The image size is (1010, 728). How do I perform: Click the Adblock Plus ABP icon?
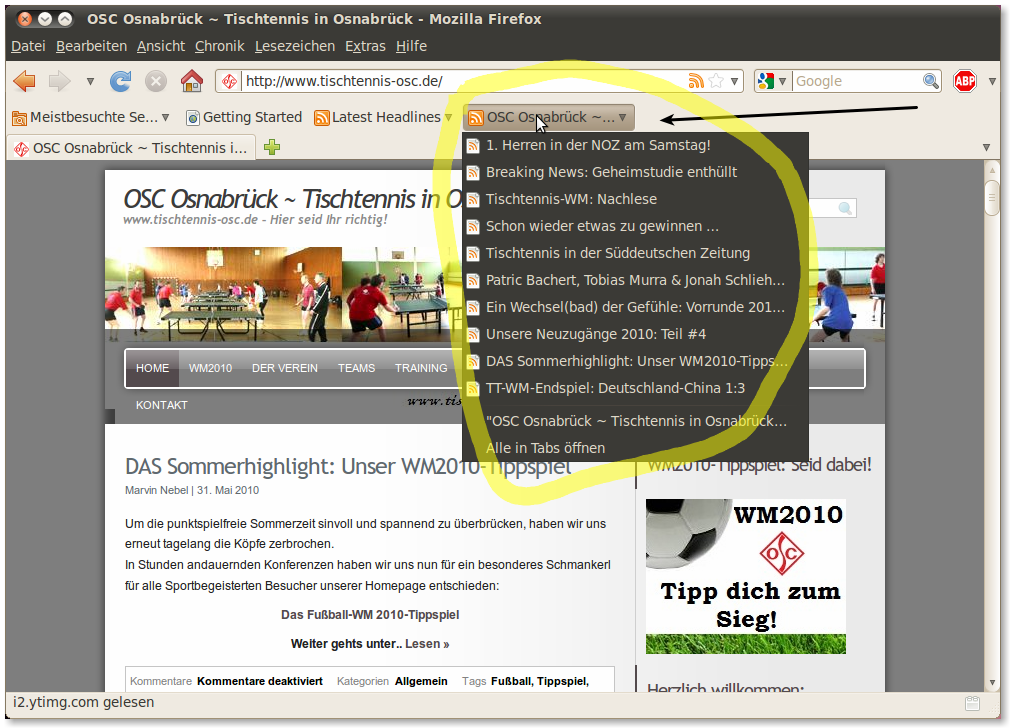pos(965,81)
